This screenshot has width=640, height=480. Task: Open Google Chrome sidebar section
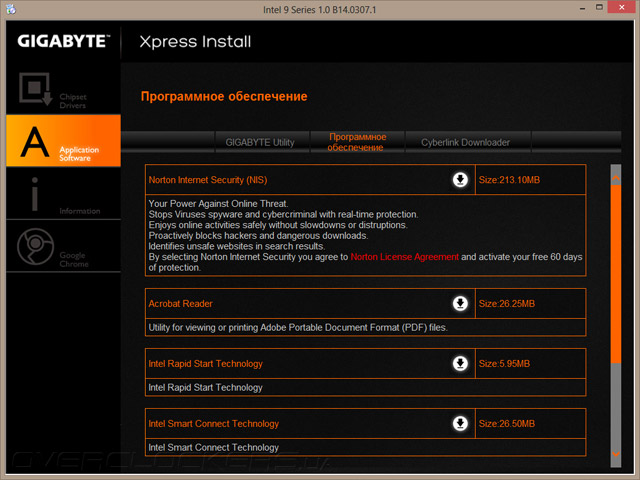(63, 246)
